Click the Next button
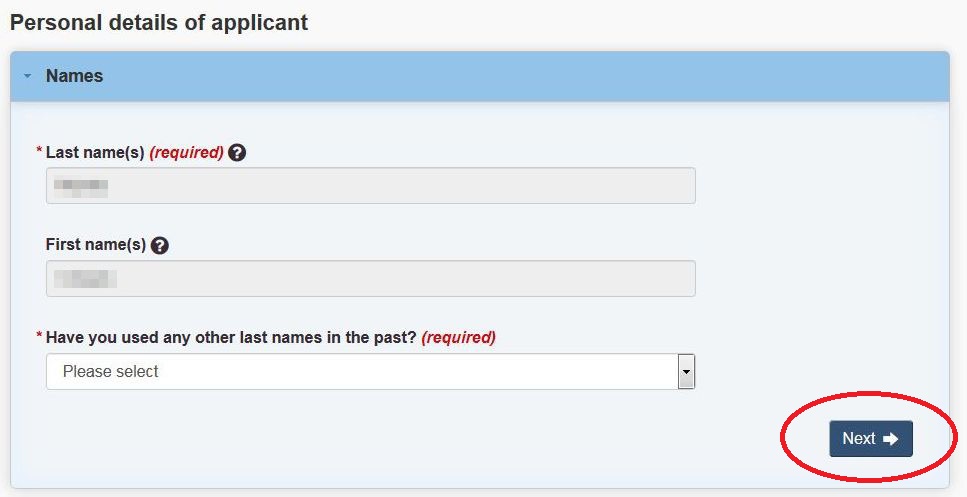Screen dimensions: 967x497 point(871,438)
